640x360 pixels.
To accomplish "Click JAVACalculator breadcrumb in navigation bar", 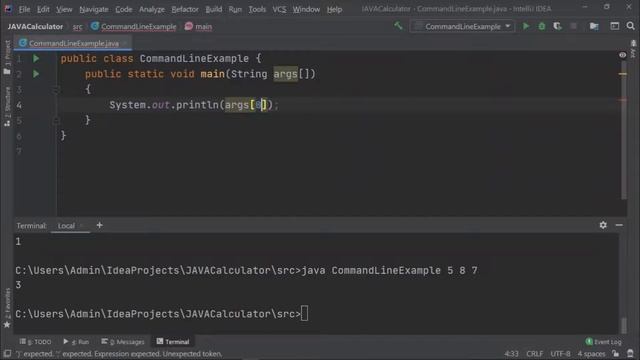I will pos(35,27).
